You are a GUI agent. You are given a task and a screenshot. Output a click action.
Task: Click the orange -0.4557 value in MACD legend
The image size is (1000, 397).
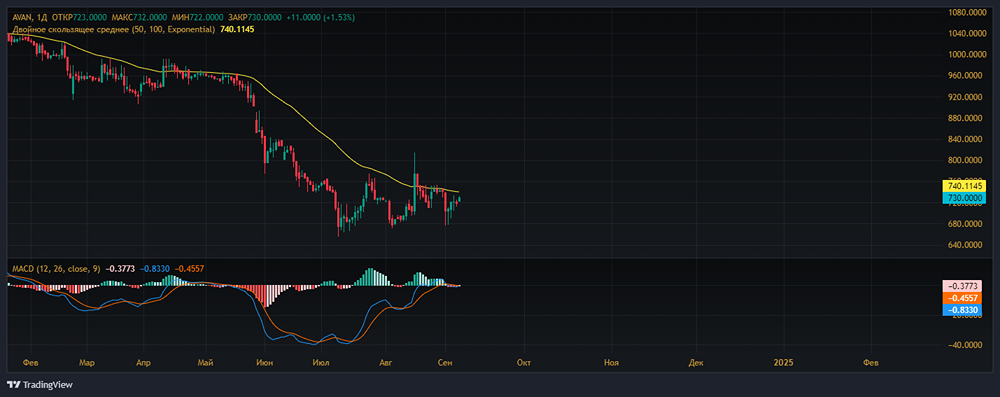189,269
